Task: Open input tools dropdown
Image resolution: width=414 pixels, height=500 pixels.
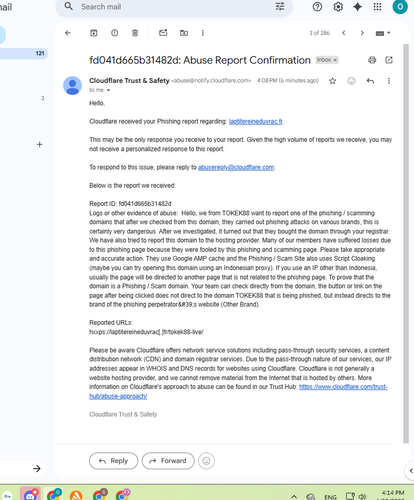Action: 383,33
